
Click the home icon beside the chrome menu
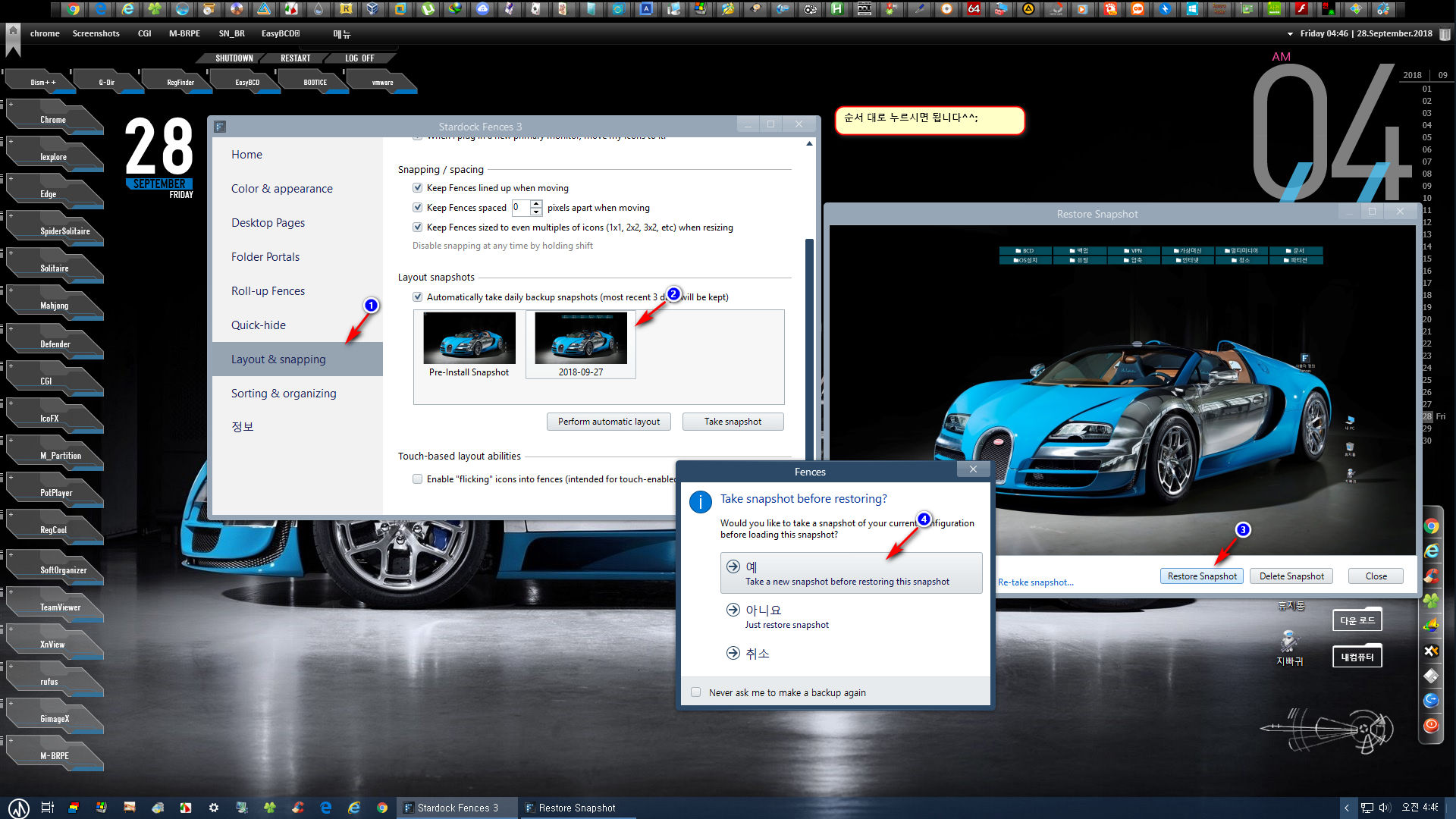coord(13,33)
